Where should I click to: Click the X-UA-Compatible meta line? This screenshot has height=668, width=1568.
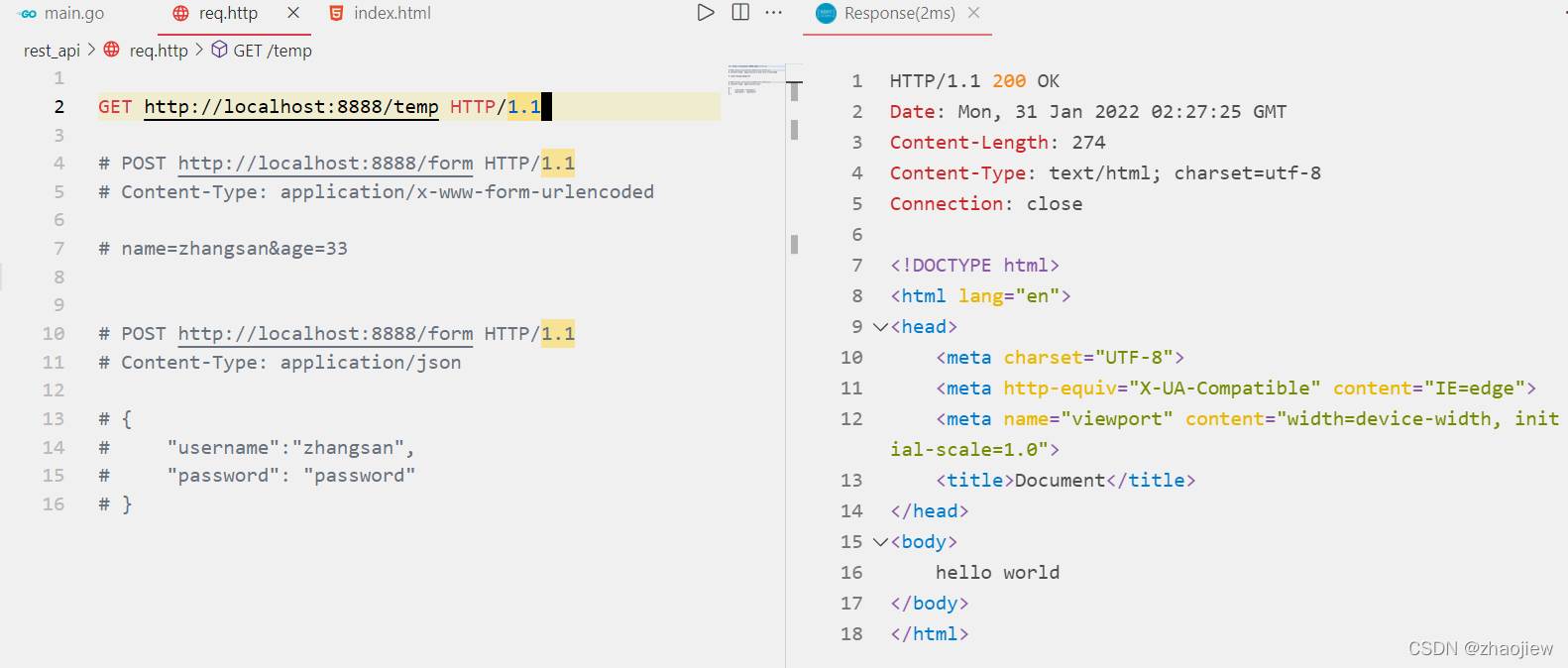pyautogui.click(x=1236, y=389)
